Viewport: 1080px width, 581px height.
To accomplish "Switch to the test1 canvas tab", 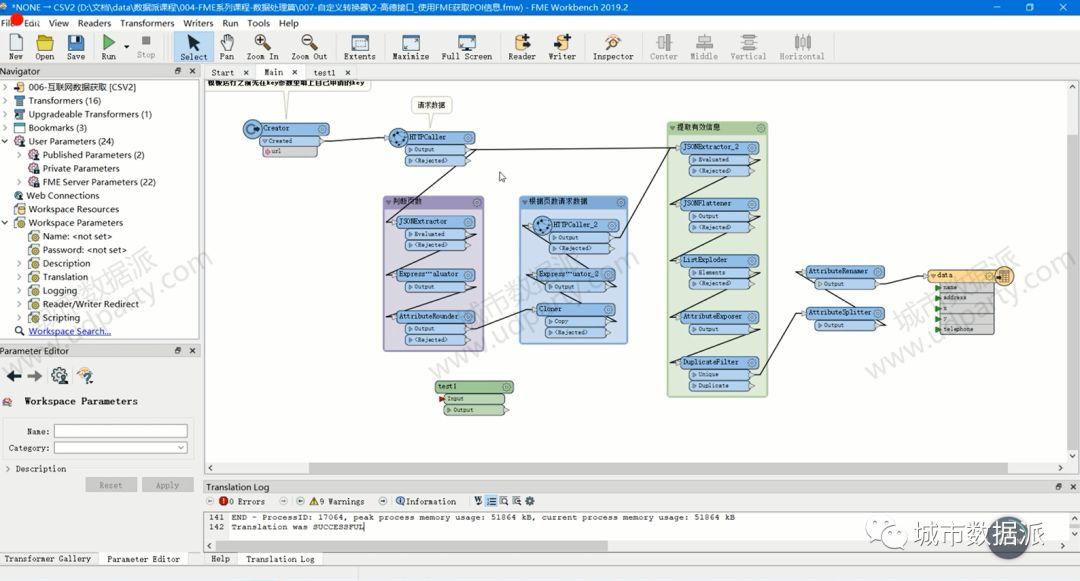I will click(324, 72).
